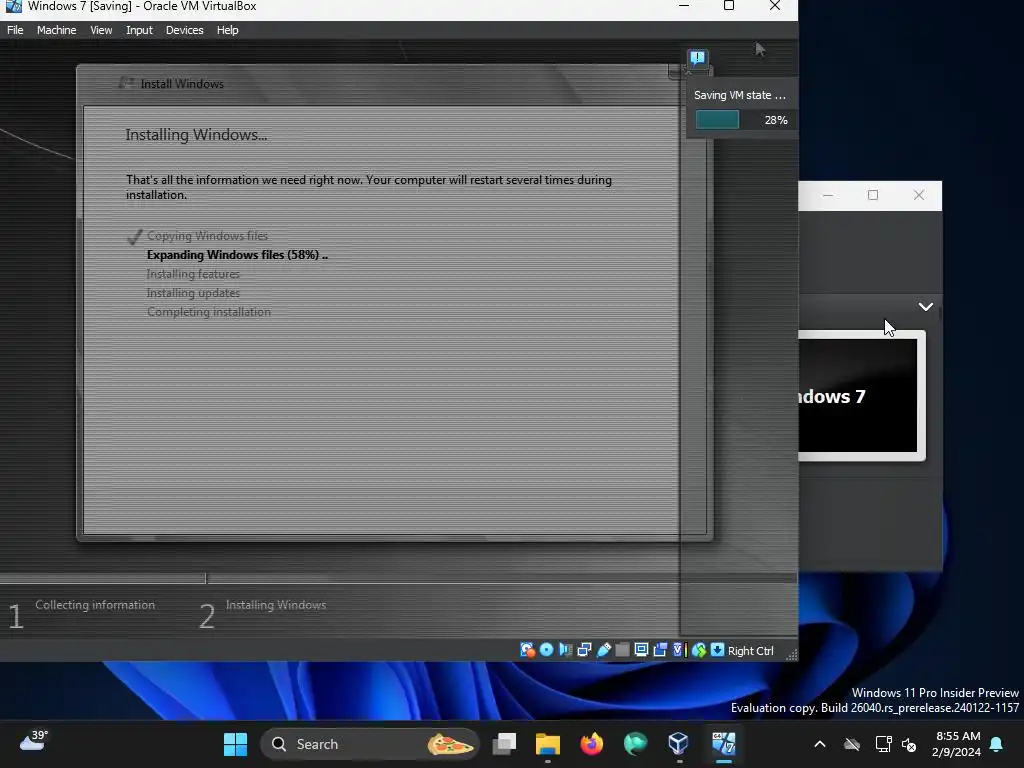
Task: Click the Collecting information stage label
Action: coord(95,605)
